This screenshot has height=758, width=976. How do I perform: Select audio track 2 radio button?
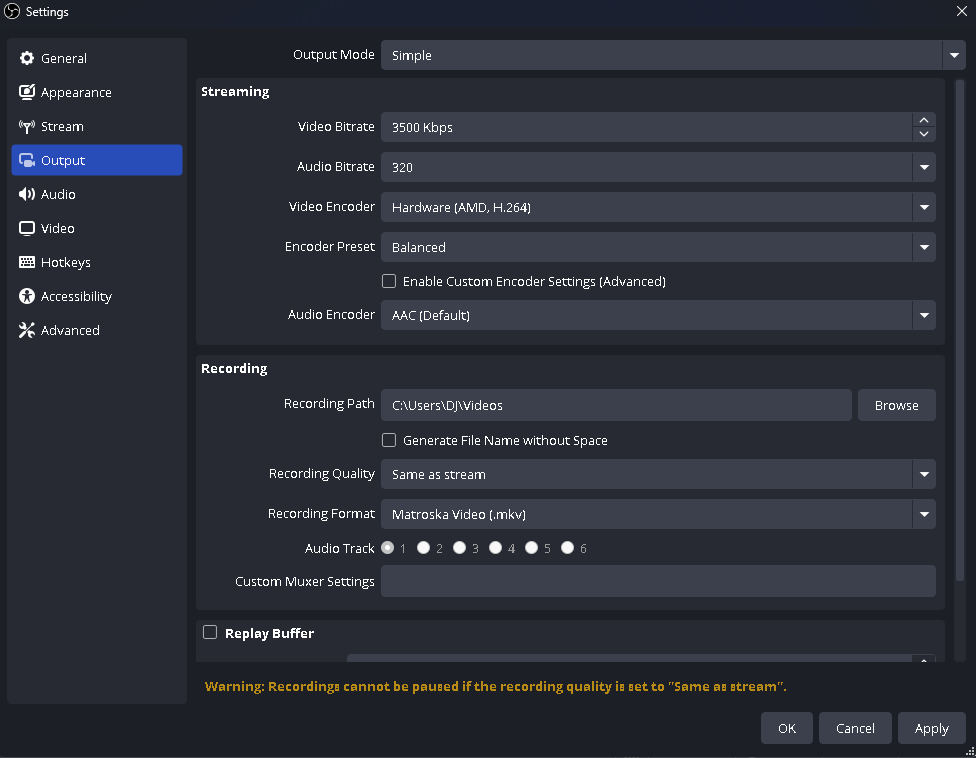pos(423,548)
